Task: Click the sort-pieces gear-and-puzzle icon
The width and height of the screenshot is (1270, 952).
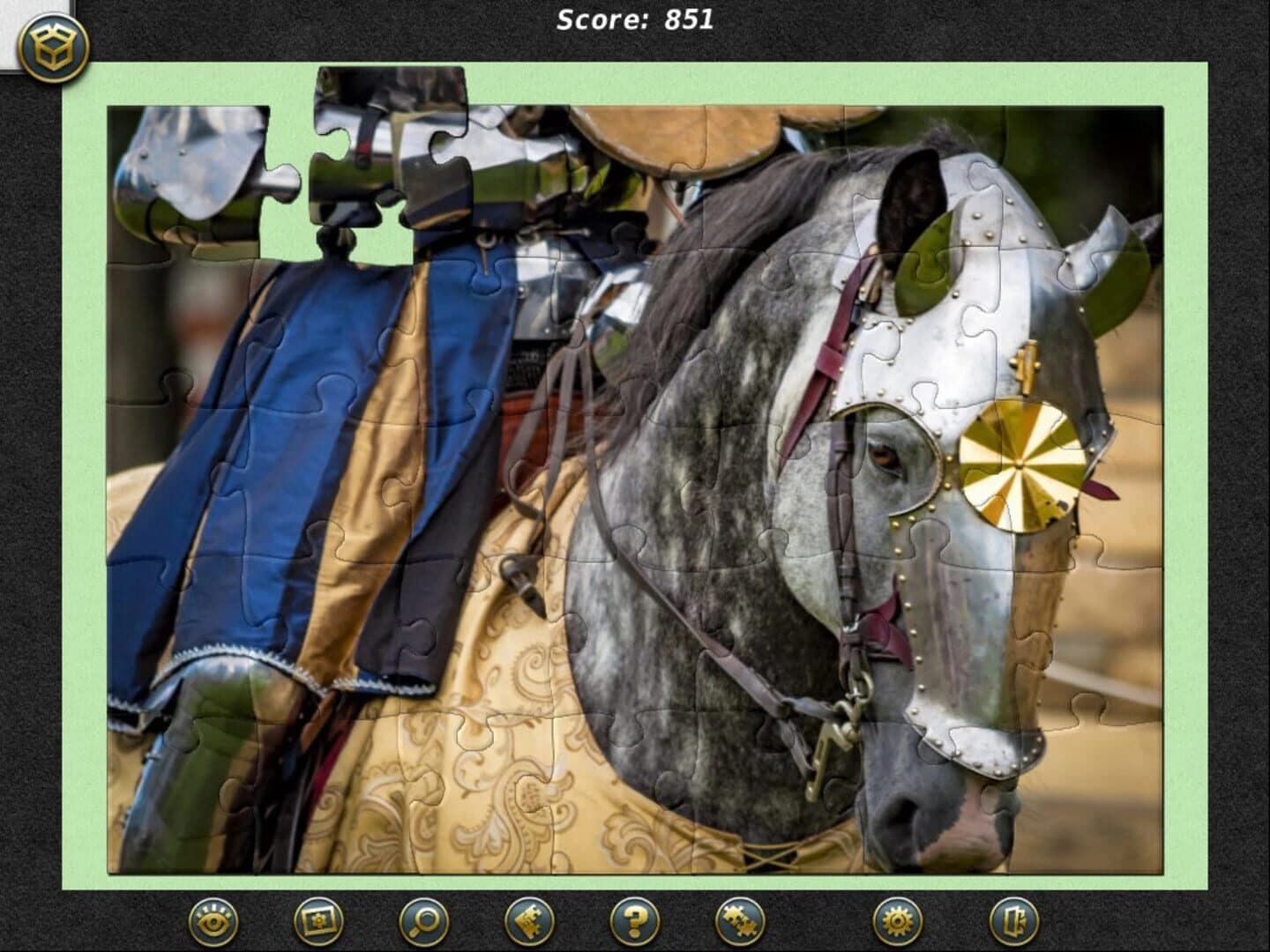Action: [x=738, y=919]
